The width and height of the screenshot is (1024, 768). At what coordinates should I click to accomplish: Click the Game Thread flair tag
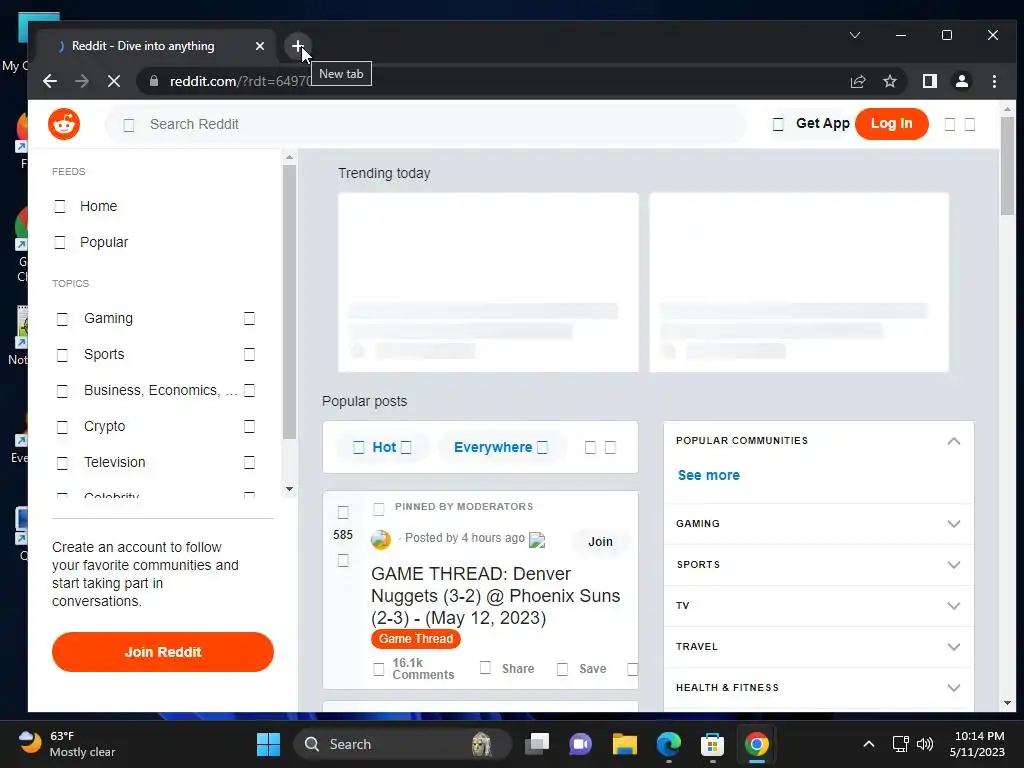pos(416,639)
